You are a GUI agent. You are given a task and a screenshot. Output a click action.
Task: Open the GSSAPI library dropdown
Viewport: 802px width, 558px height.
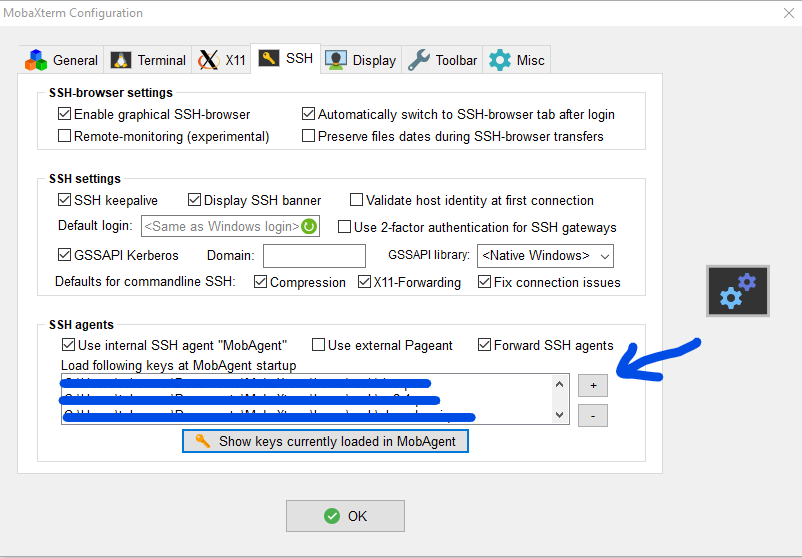tap(545, 256)
